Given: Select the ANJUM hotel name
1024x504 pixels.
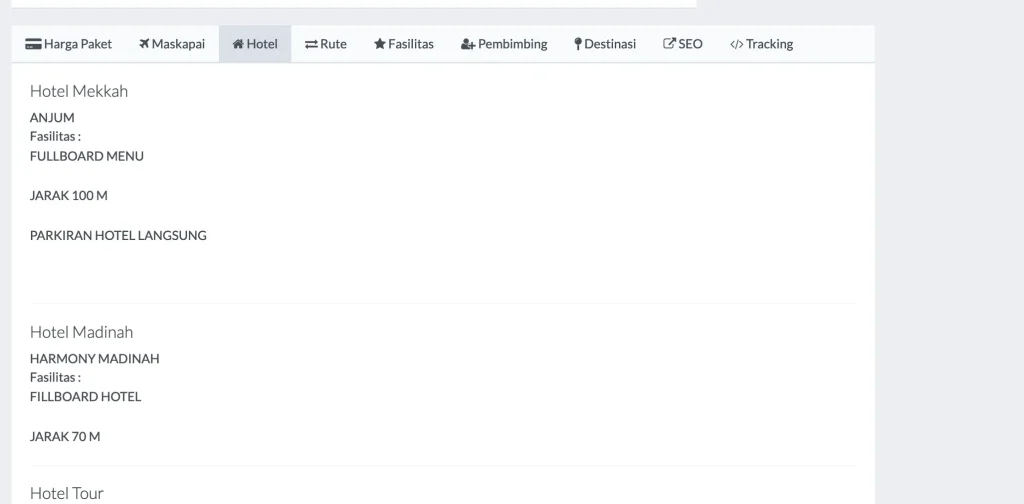Looking at the screenshot, I should tap(52, 118).
